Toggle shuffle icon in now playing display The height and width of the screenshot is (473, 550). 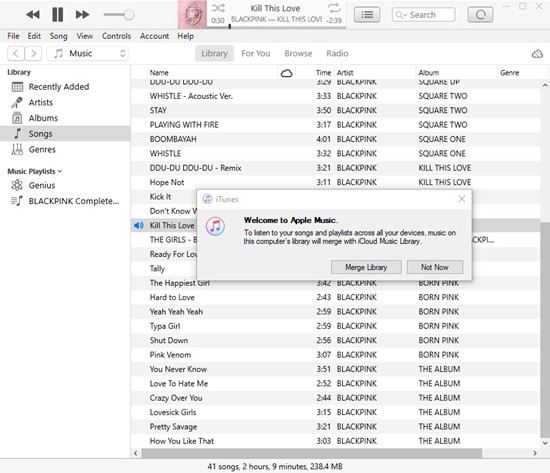[x=218, y=8]
